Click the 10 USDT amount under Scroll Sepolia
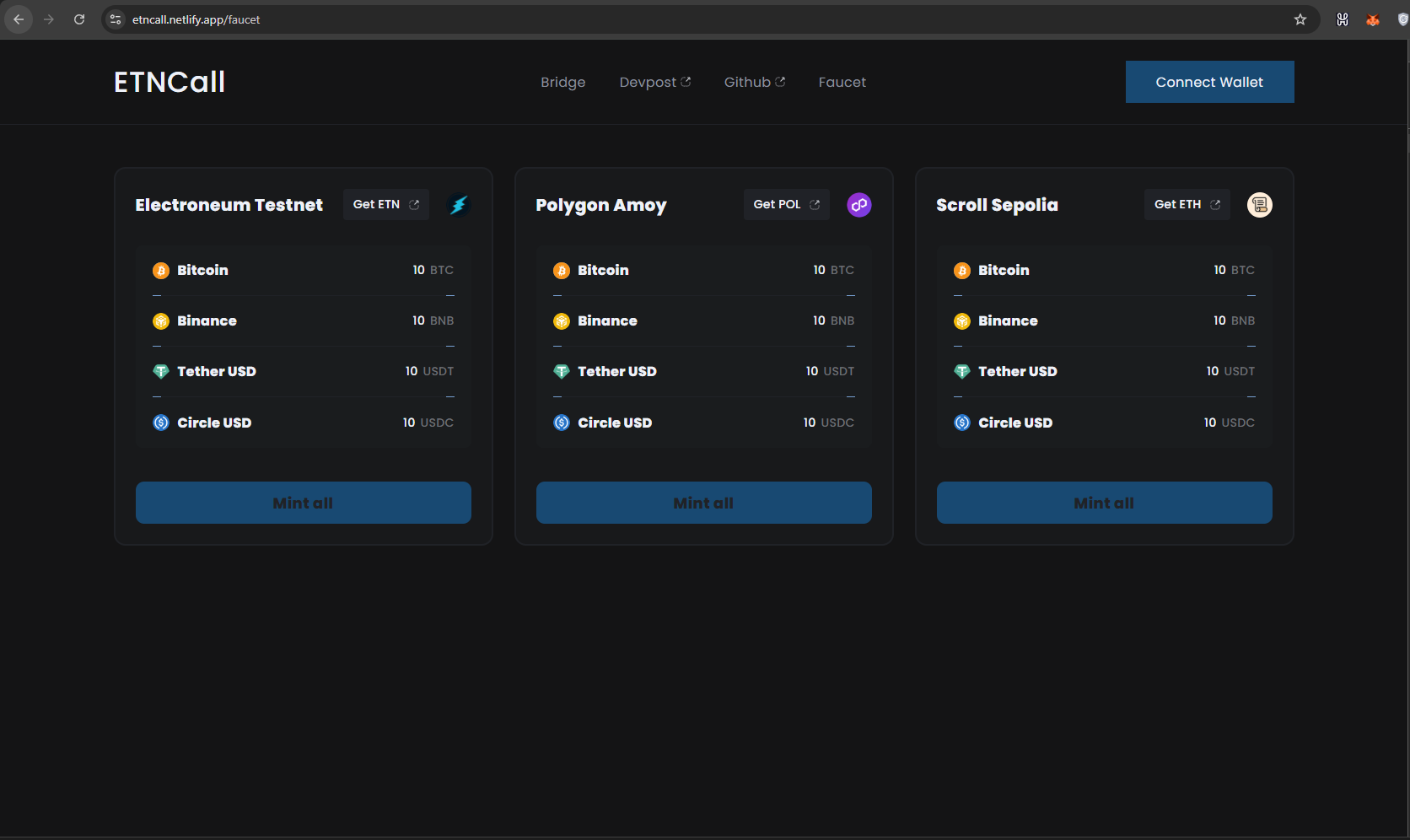Image resolution: width=1410 pixels, height=840 pixels. 1230,371
